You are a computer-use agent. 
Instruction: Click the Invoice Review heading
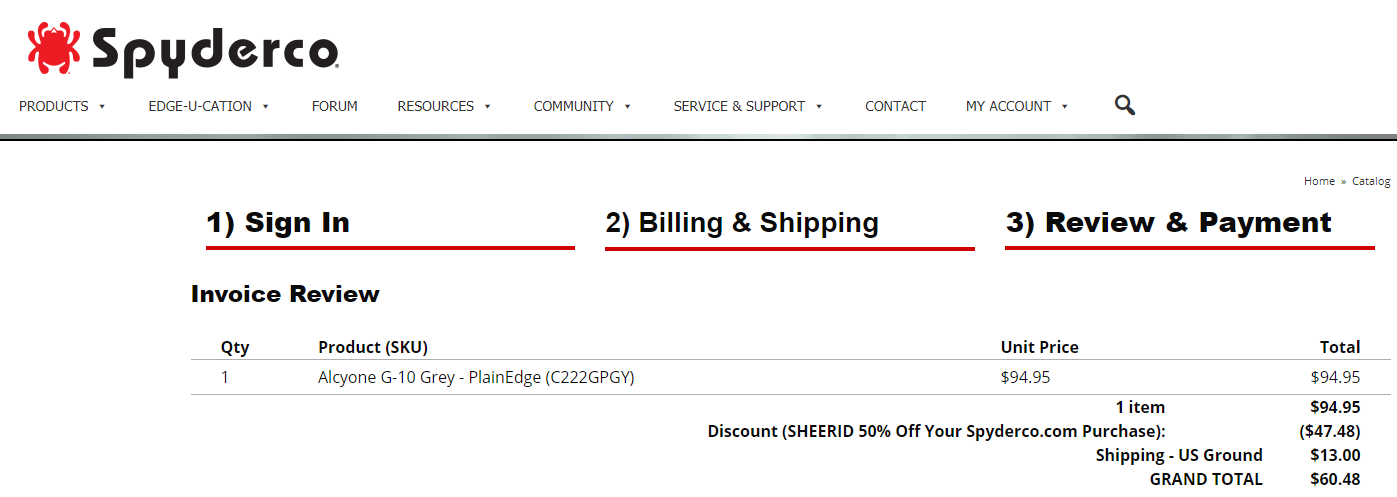coord(285,294)
